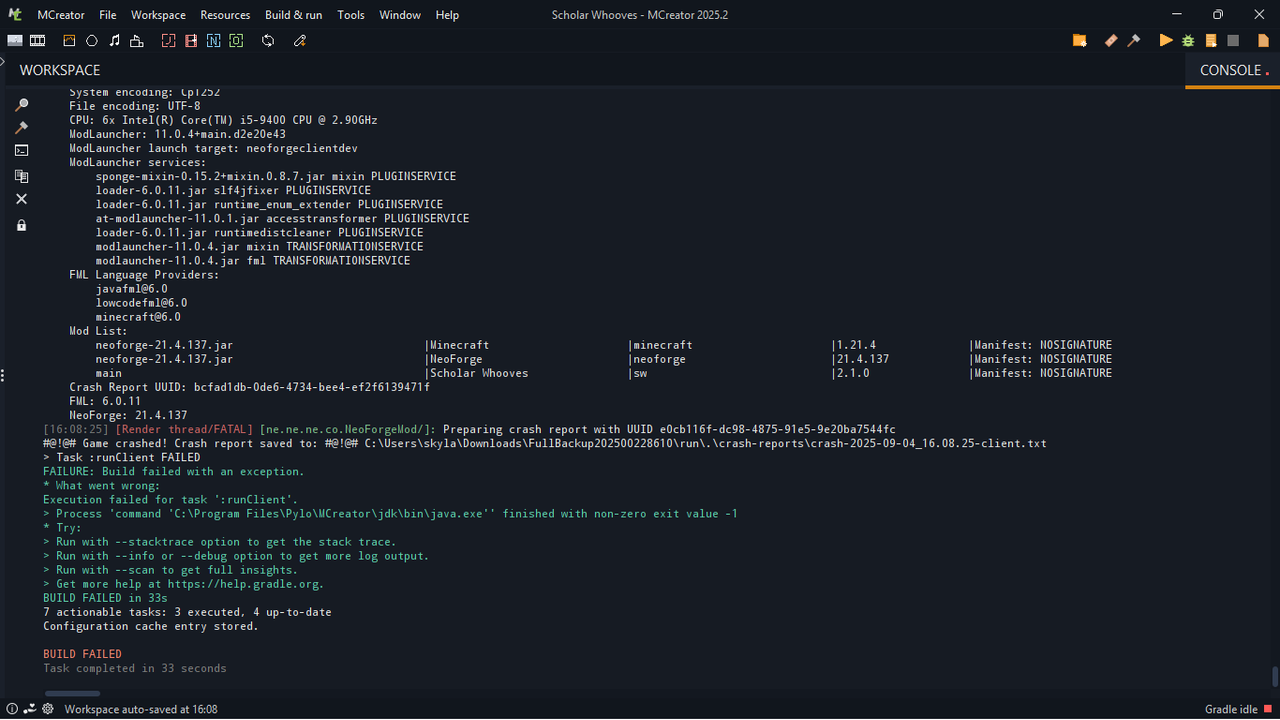The width and height of the screenshot is (1280, 720).
Task: Click the 'Gradle idle' status indicator
Action: tap(1238, 709)
